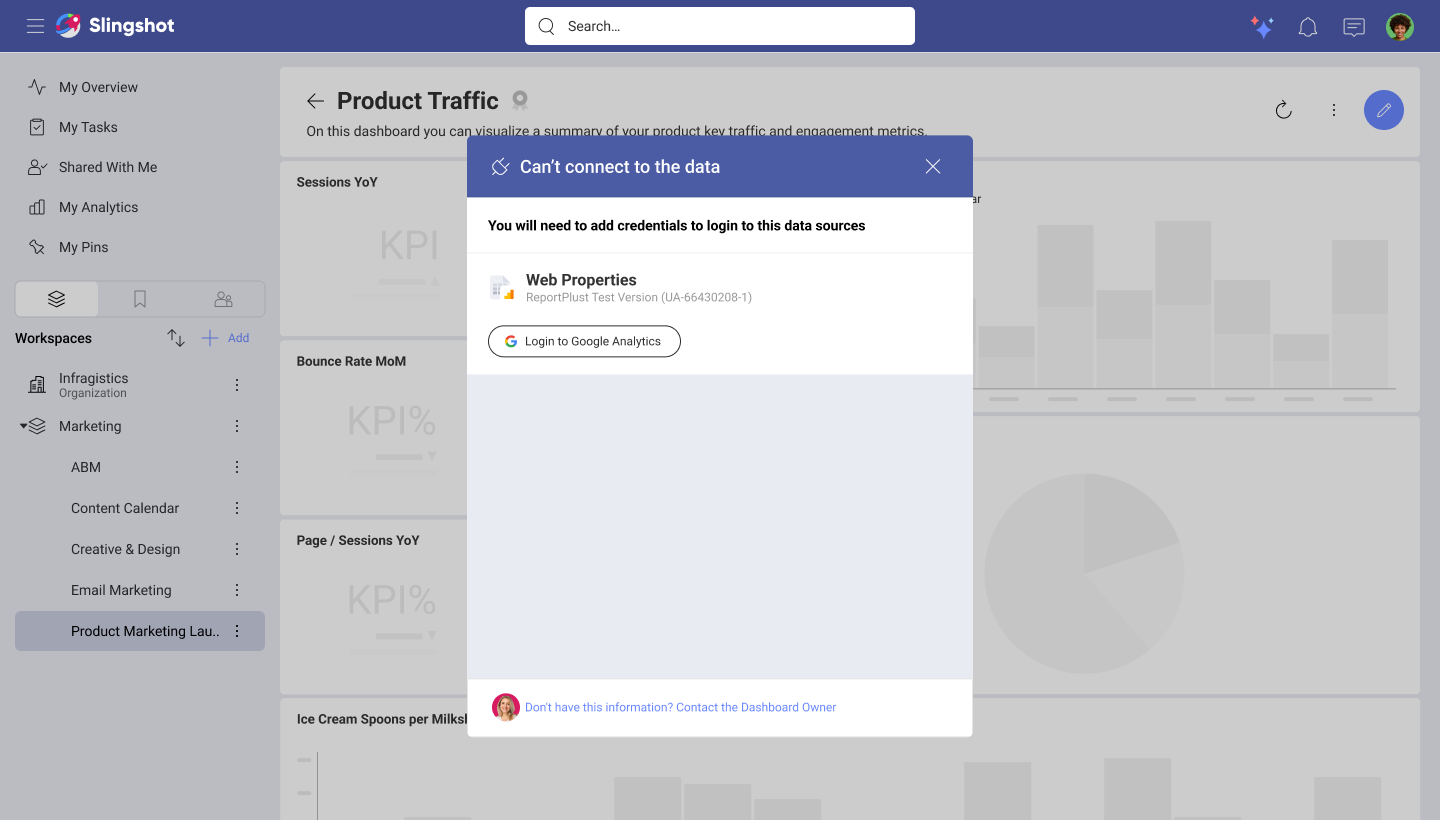The height and width of the screenshot is (820, 1440).
Task: Open the Email Marketing workspace
Action: [x=121, y=590]
